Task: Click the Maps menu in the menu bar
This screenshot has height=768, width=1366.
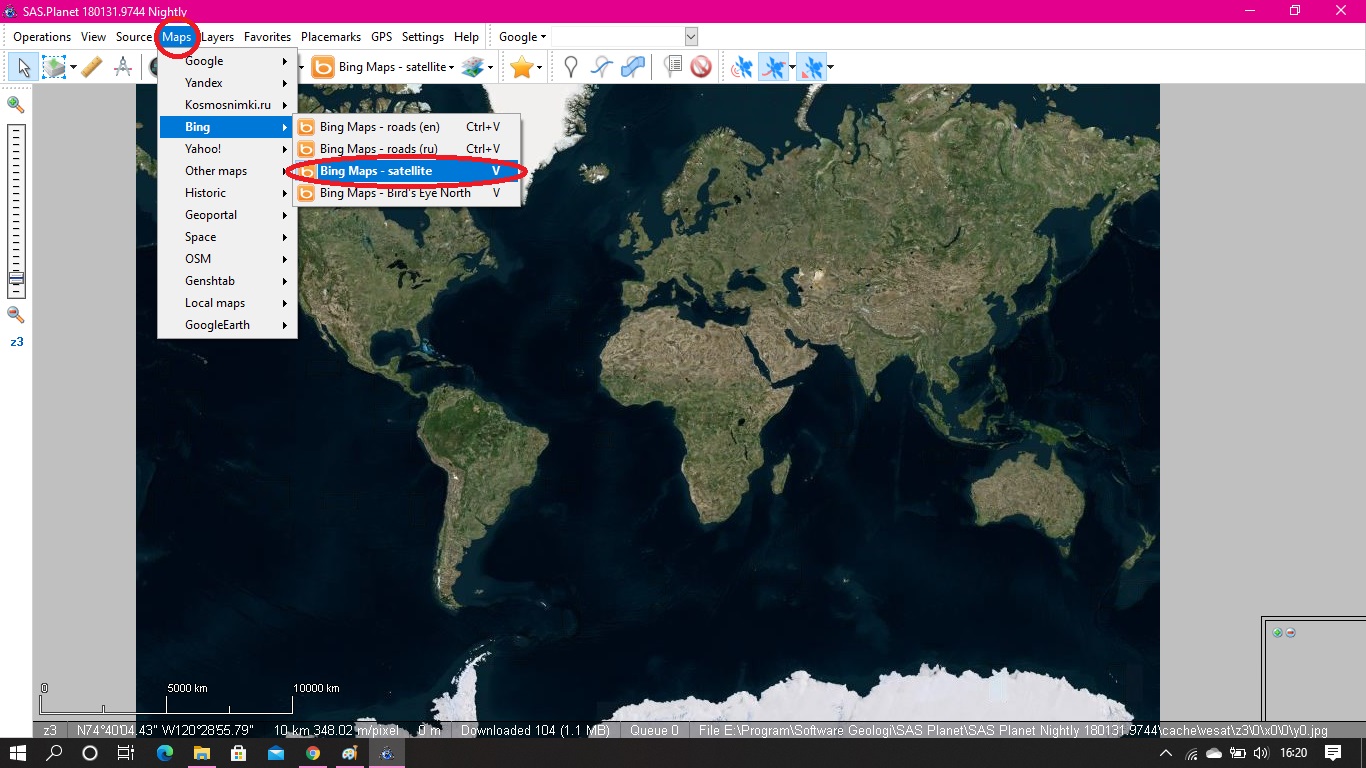Action: 177,37
